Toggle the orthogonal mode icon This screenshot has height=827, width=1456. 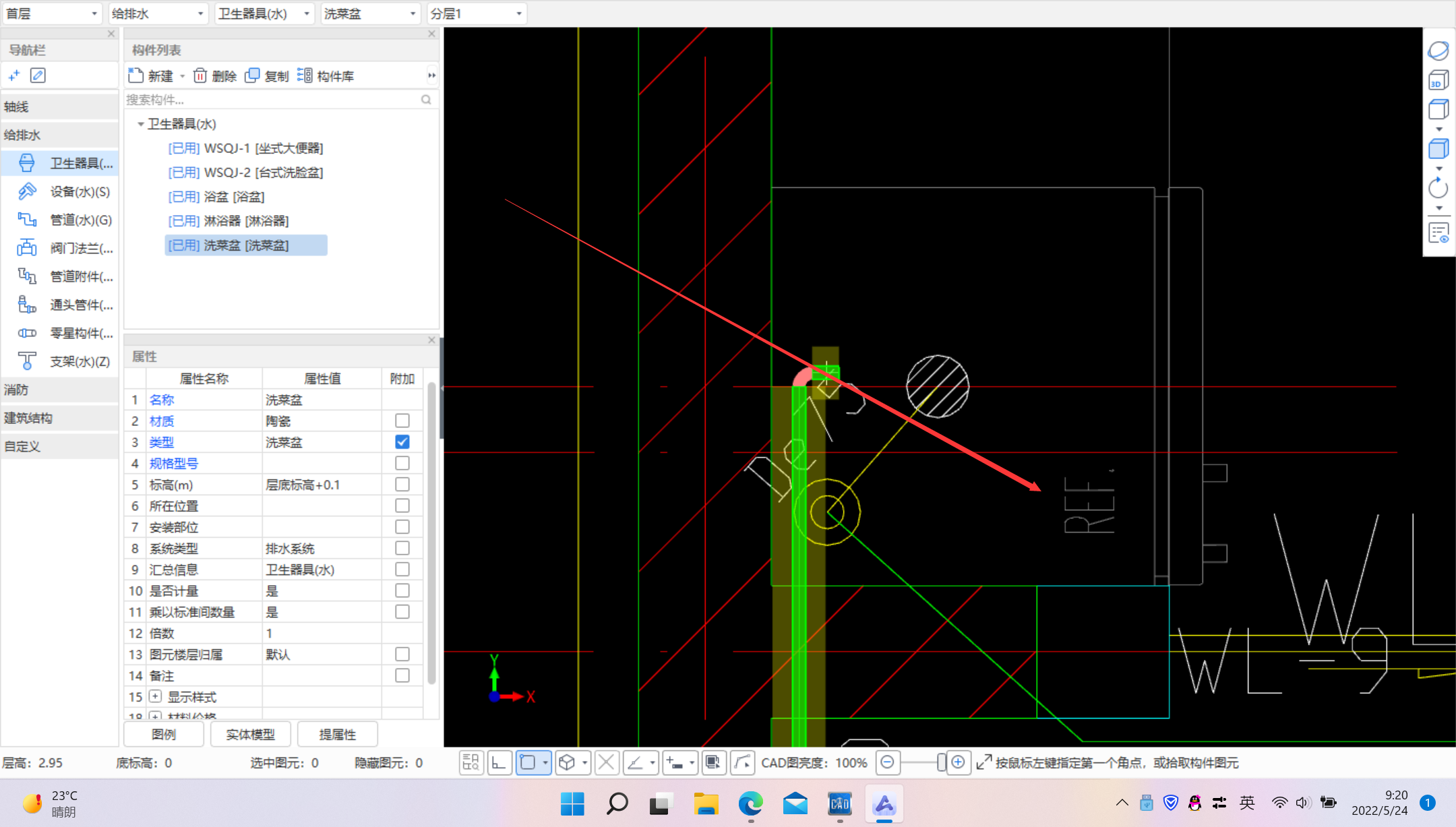click(499, 763)
